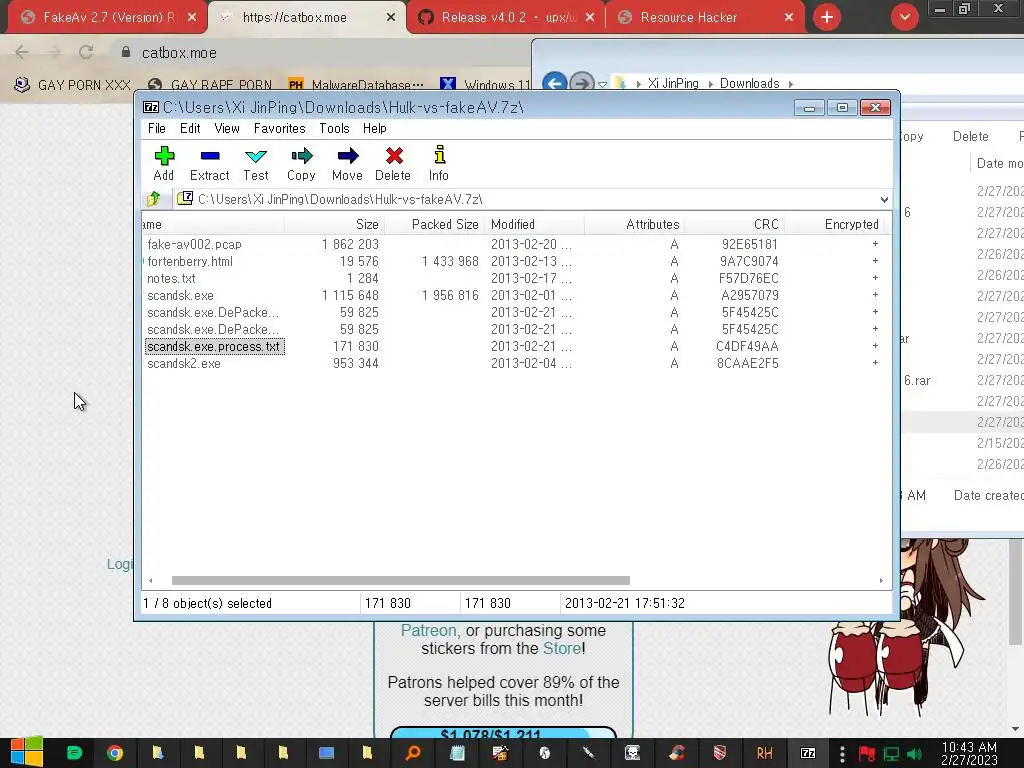
Task: Open the Tools menu
Action: (x=334, y=129)
